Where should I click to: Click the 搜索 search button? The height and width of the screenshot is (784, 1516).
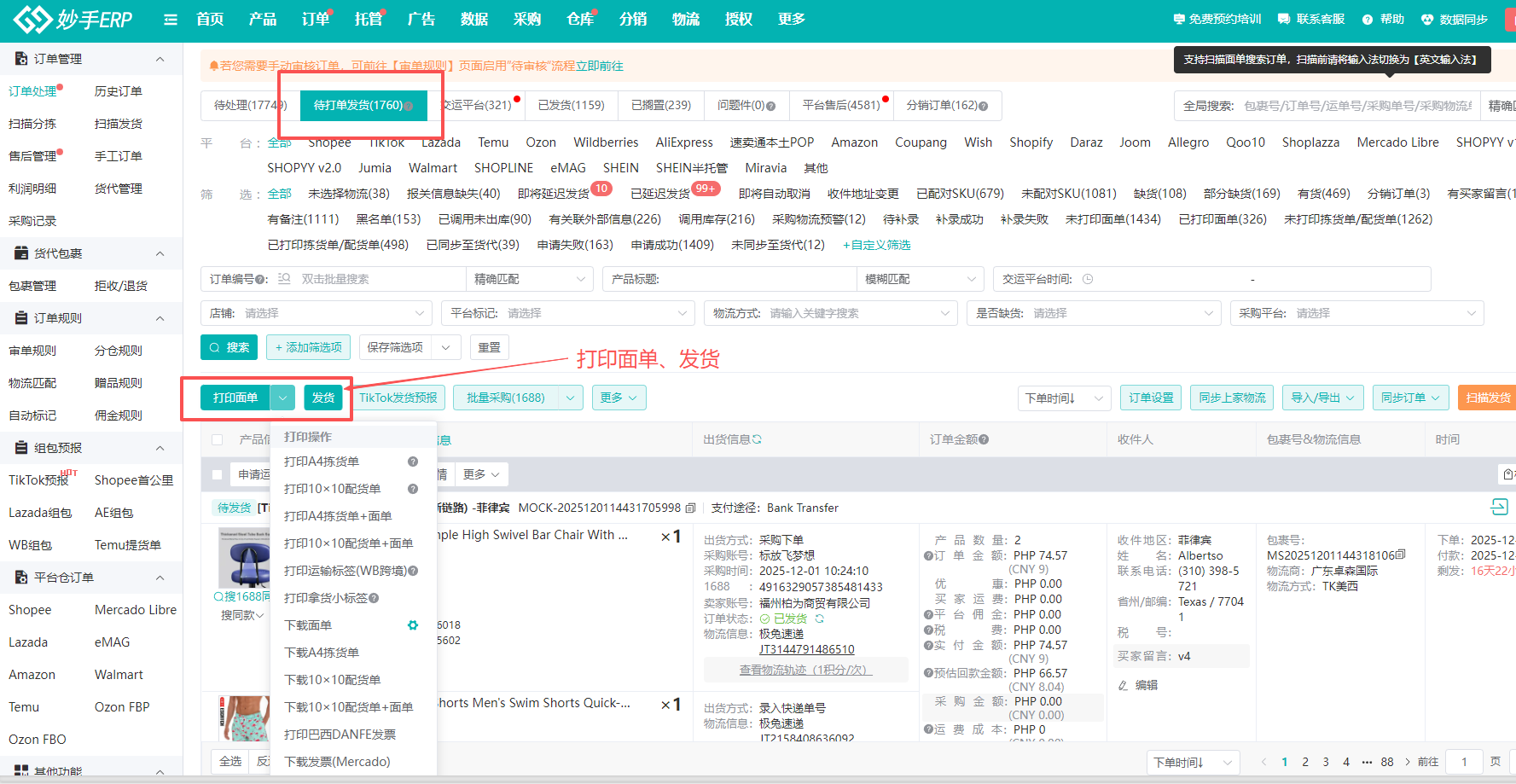[229, 347]
